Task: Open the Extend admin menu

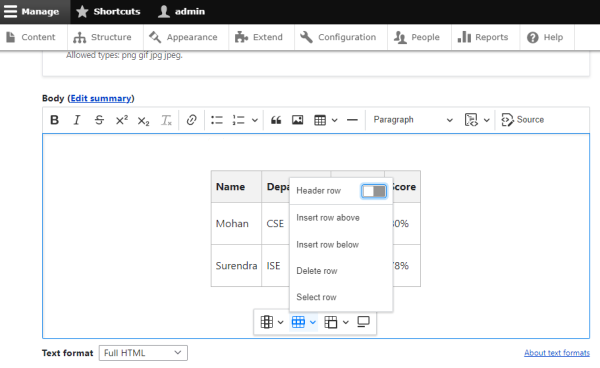Action: click(x=261, y=37)
